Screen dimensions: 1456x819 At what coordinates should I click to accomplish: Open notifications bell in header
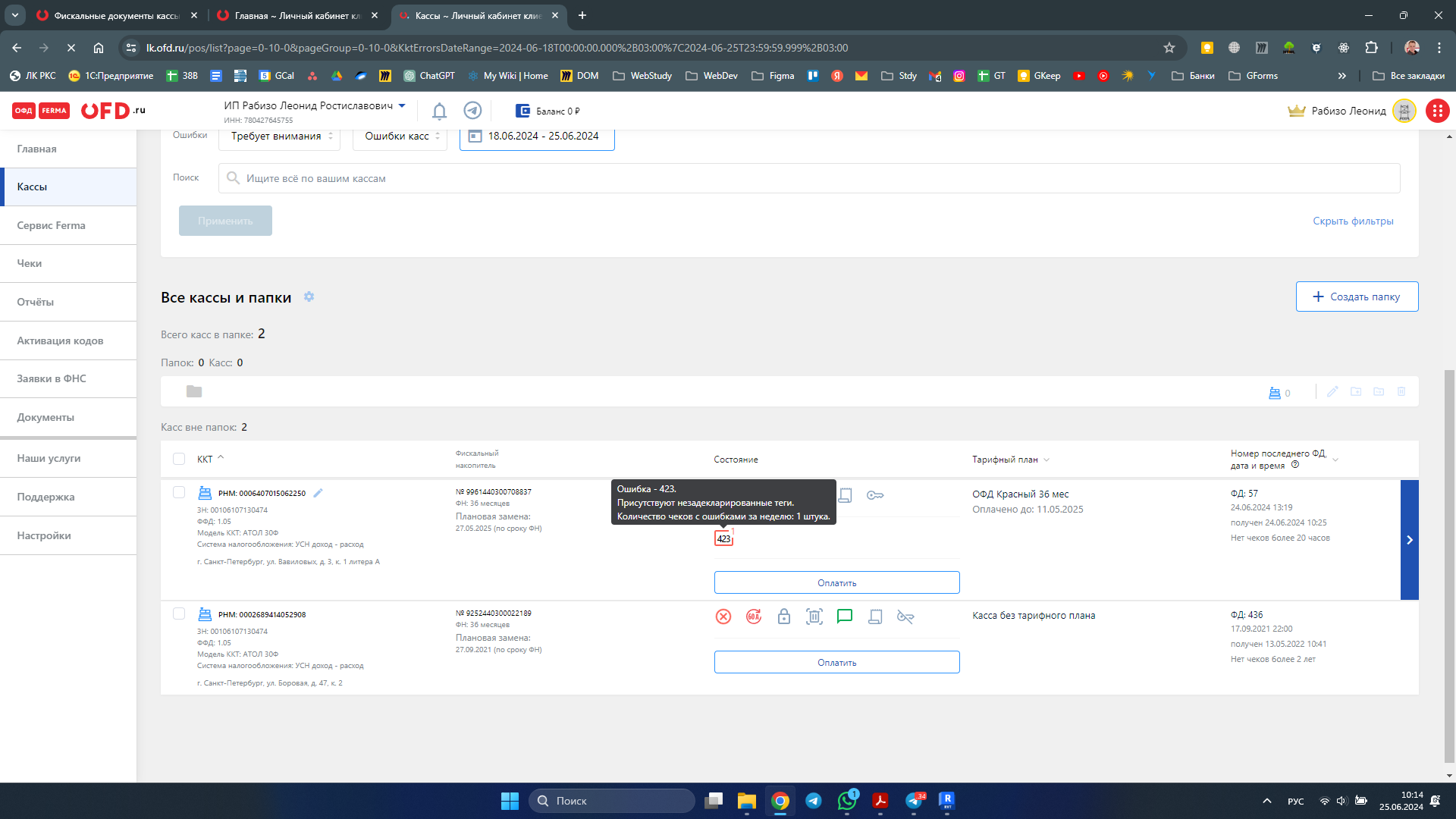(x=439, y=111)
